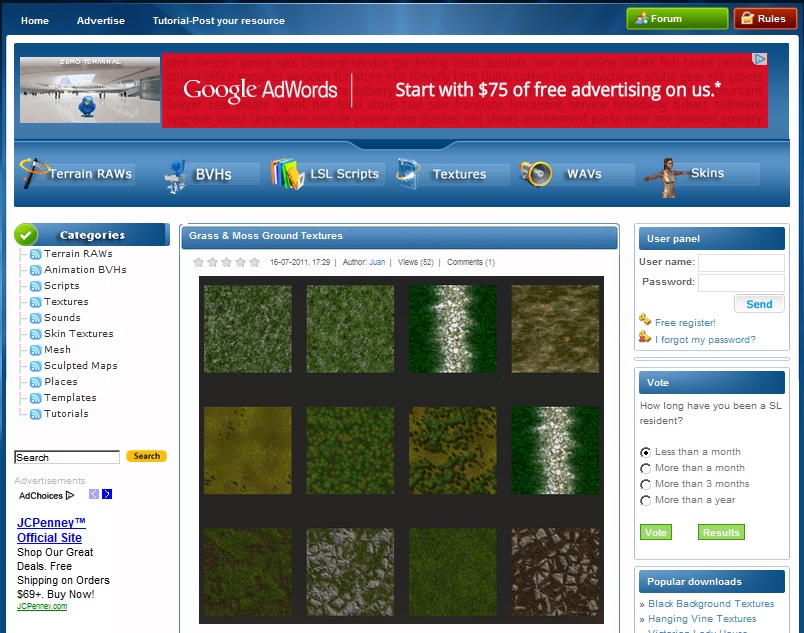Open Hanging Vine Textures download link
The width and height of the screenshot is (804, 633).
[702, 619]
